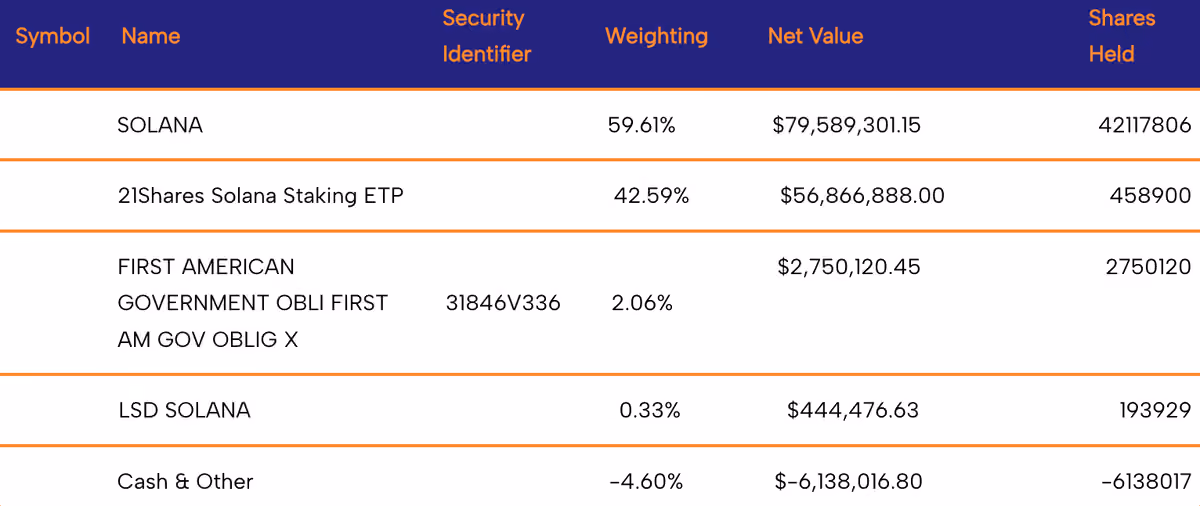1200x506 pixels.
Task: Click the LSD SOLANA holding name
Action: pyautogui.click(x=184, y=410)
